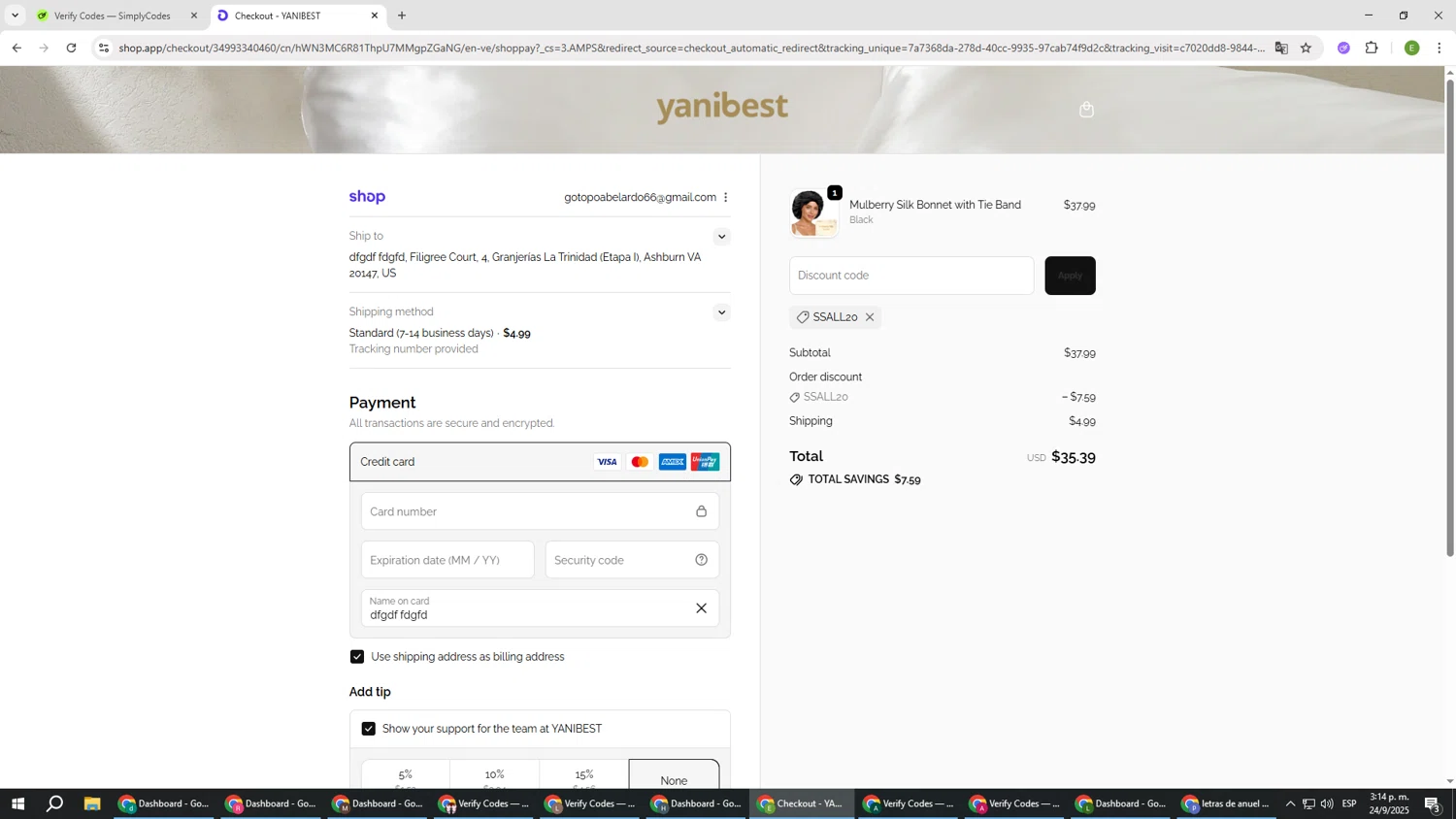Open the ESP language indicator
This screenshot has height=819, width=1456.
pyautogui.click(x=1349, y=803)
